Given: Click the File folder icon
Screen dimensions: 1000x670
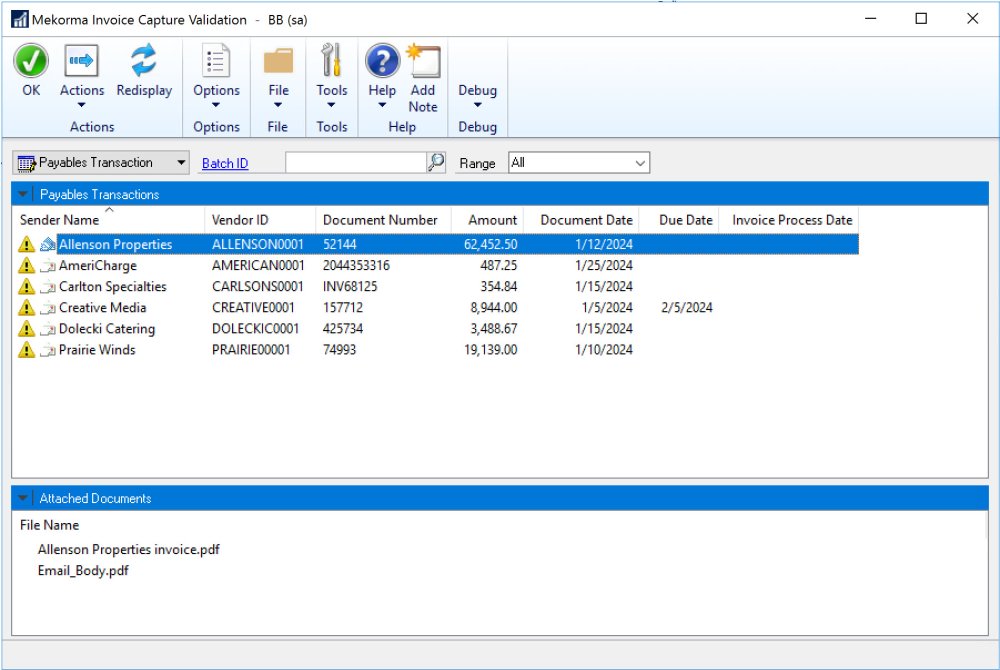Looking at the screenshot, I should [278, 62].
